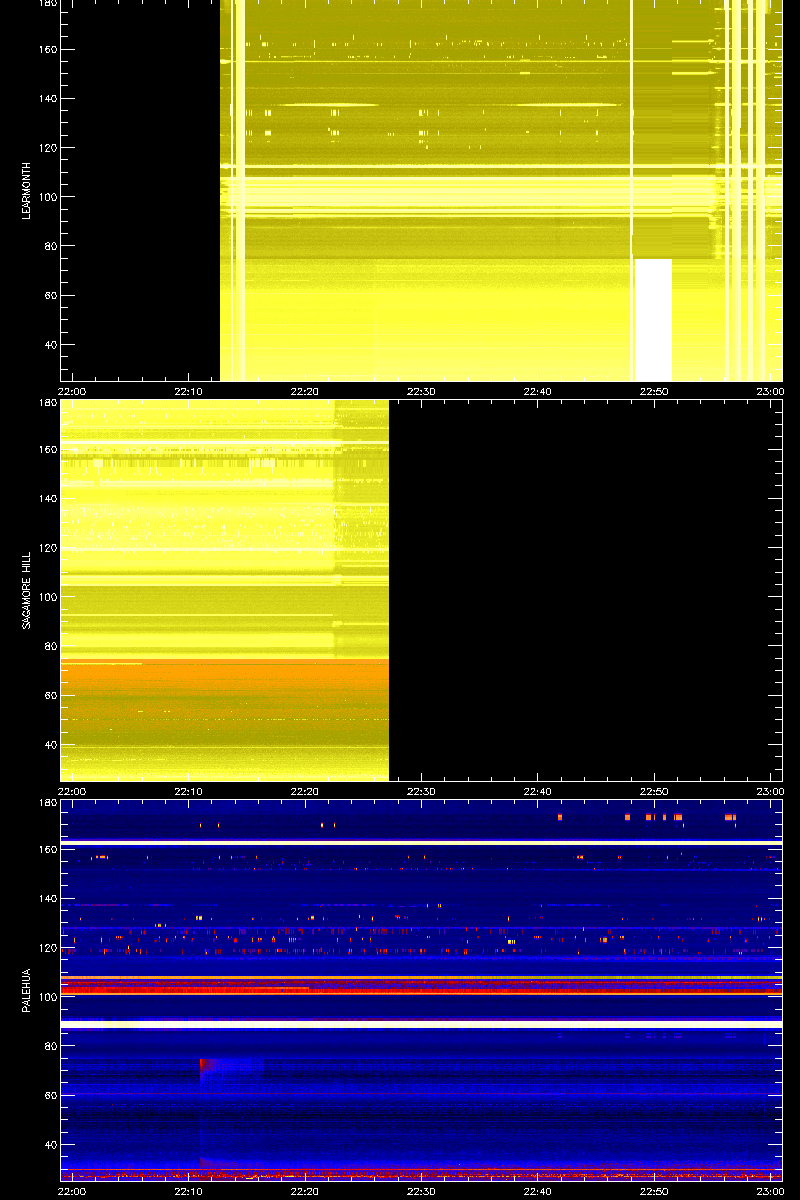This screenshot has height=1200, width=800.
Task: Click the bright white band near 88 MHz in Palehua
Action: [421, 1025]
